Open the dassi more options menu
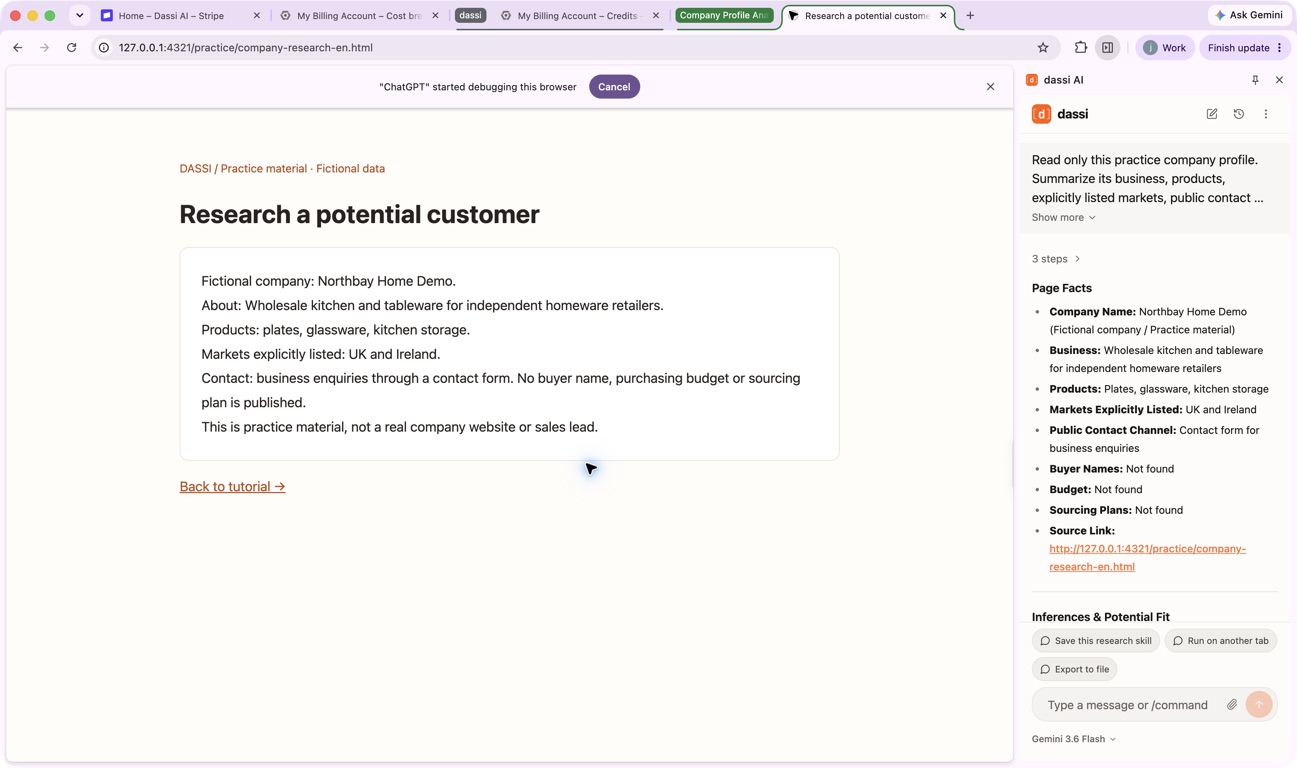1297x768 pixels. [x=1266, y=114]
